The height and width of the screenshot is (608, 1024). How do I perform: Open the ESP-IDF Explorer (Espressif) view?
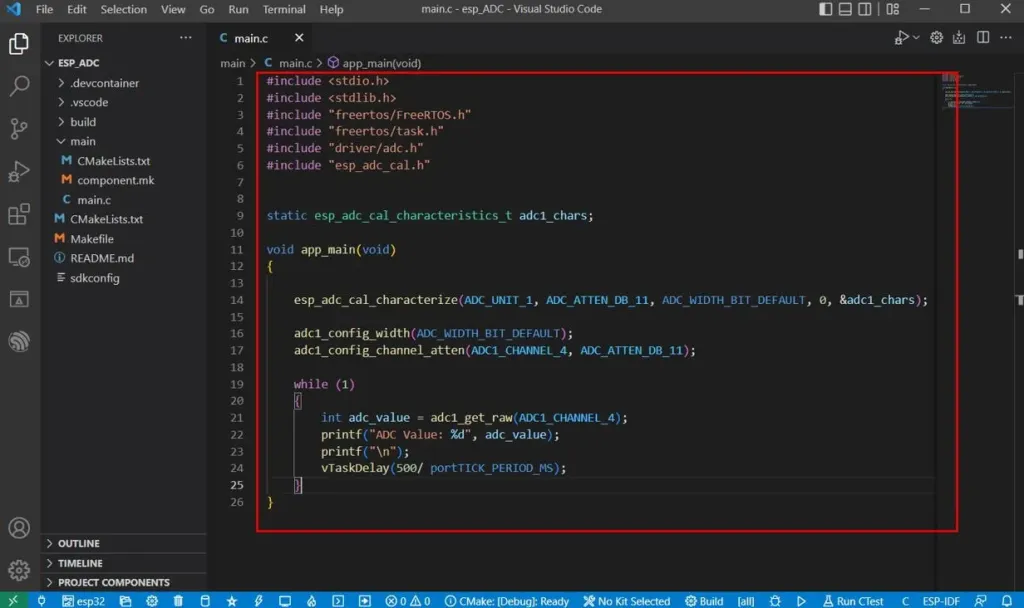19,342
